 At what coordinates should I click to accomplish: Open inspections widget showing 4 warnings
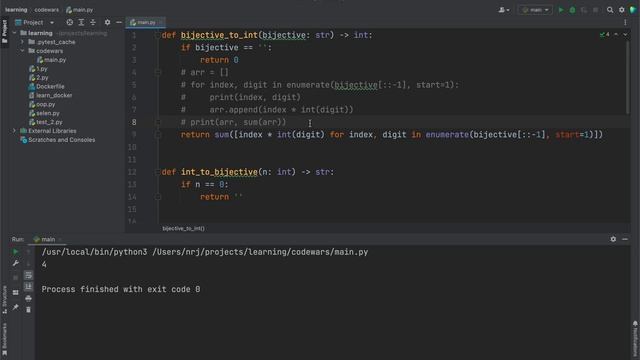click(604, 35)
